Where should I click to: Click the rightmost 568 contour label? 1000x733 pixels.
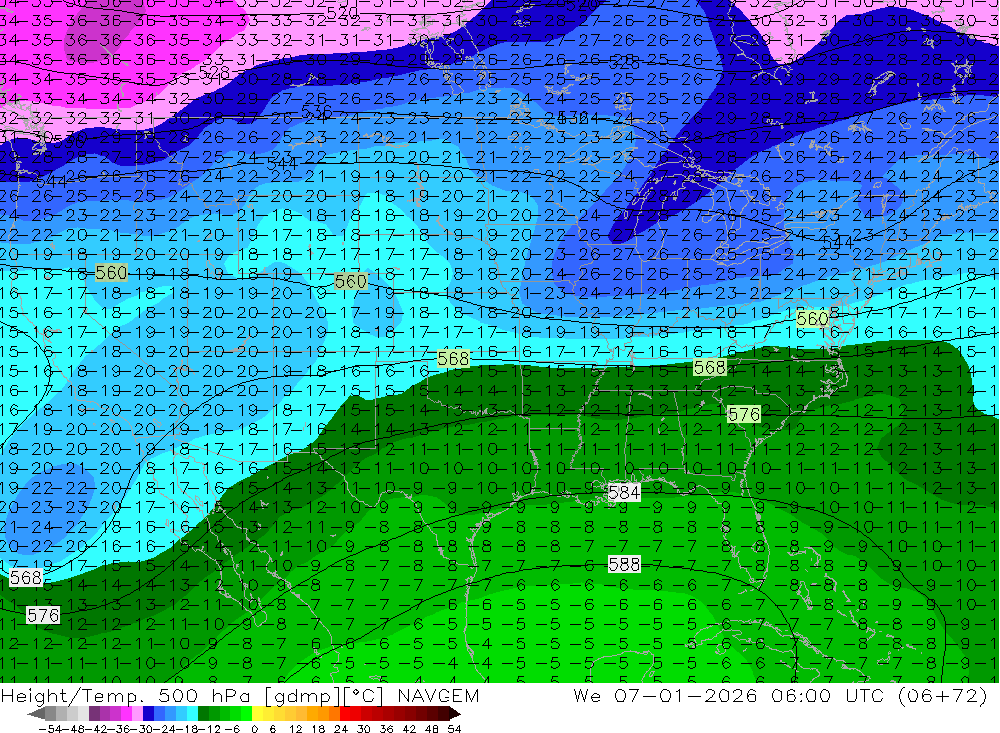point(710,367)
